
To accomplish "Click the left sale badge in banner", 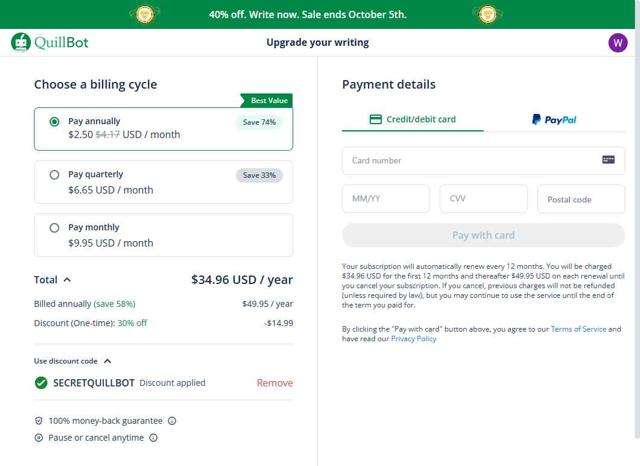I will (x=144, y=14).
